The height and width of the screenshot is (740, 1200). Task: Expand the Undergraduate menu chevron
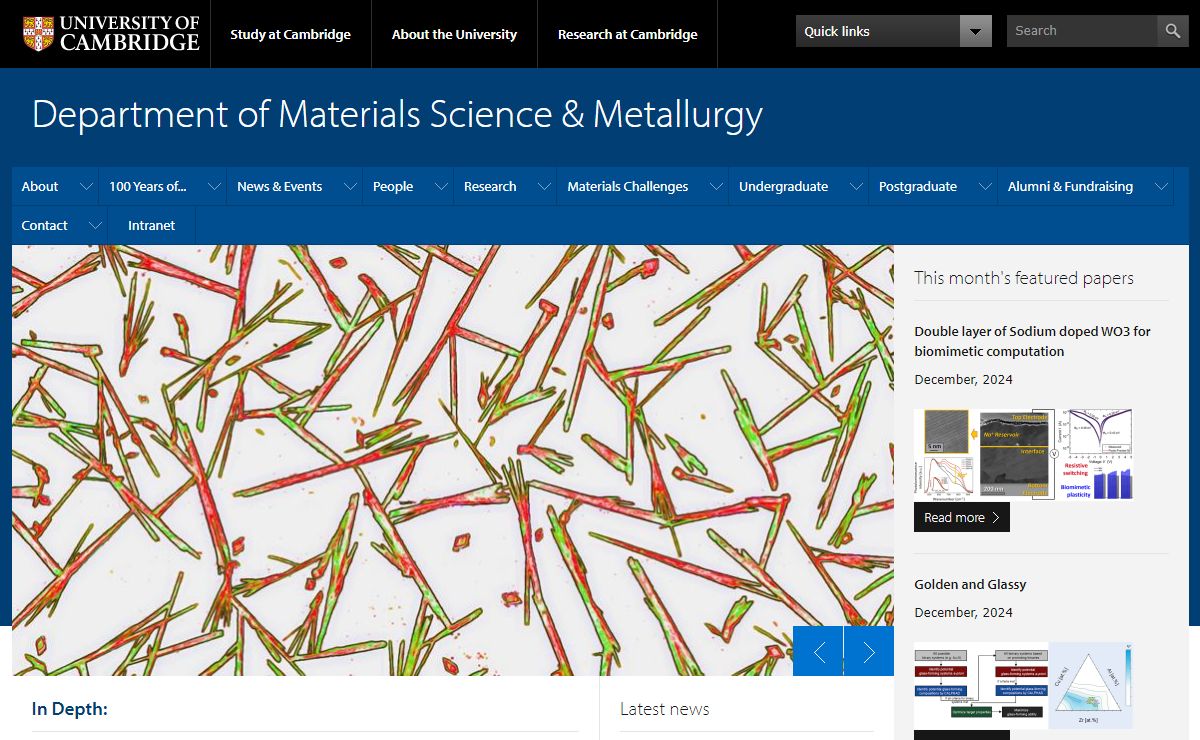coord(856,186)
